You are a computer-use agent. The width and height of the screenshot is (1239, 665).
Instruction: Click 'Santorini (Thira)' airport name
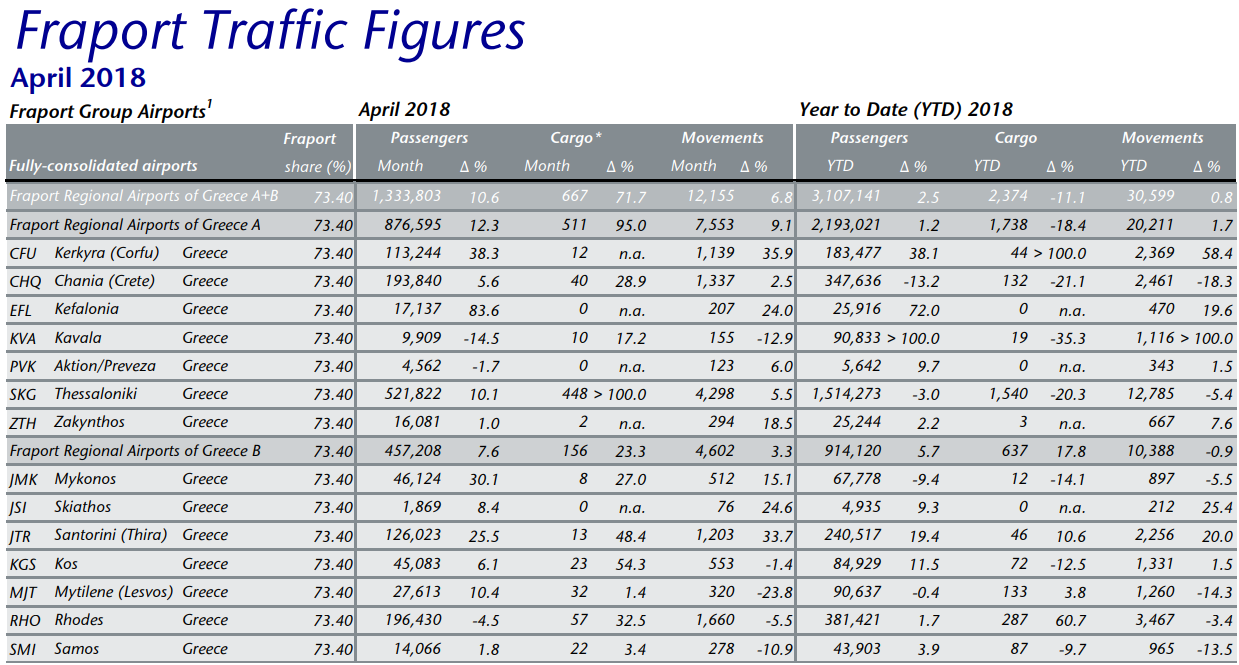(111, 535)
